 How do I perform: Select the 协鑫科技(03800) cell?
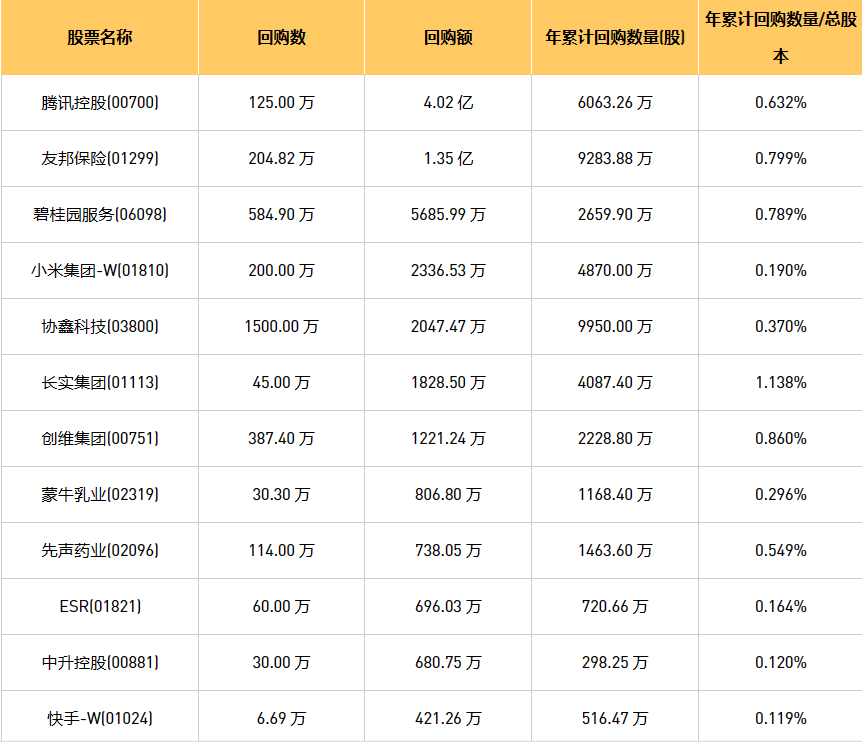(x=100, y=327)
